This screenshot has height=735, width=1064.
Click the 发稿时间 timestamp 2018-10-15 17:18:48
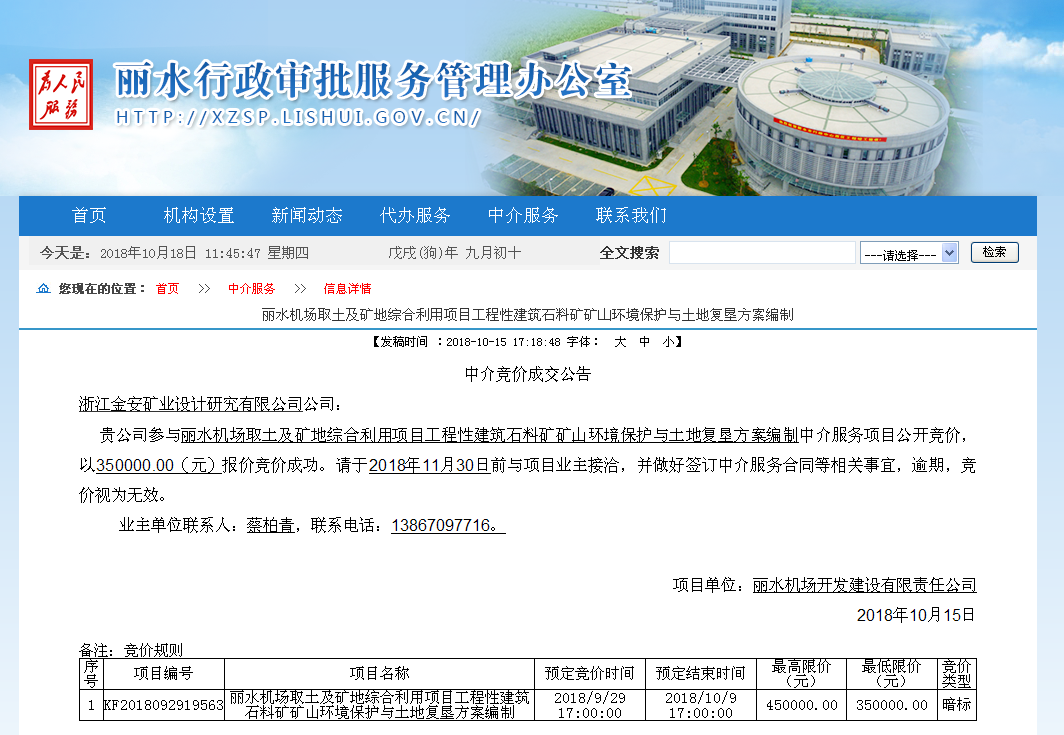coord(504,342)
